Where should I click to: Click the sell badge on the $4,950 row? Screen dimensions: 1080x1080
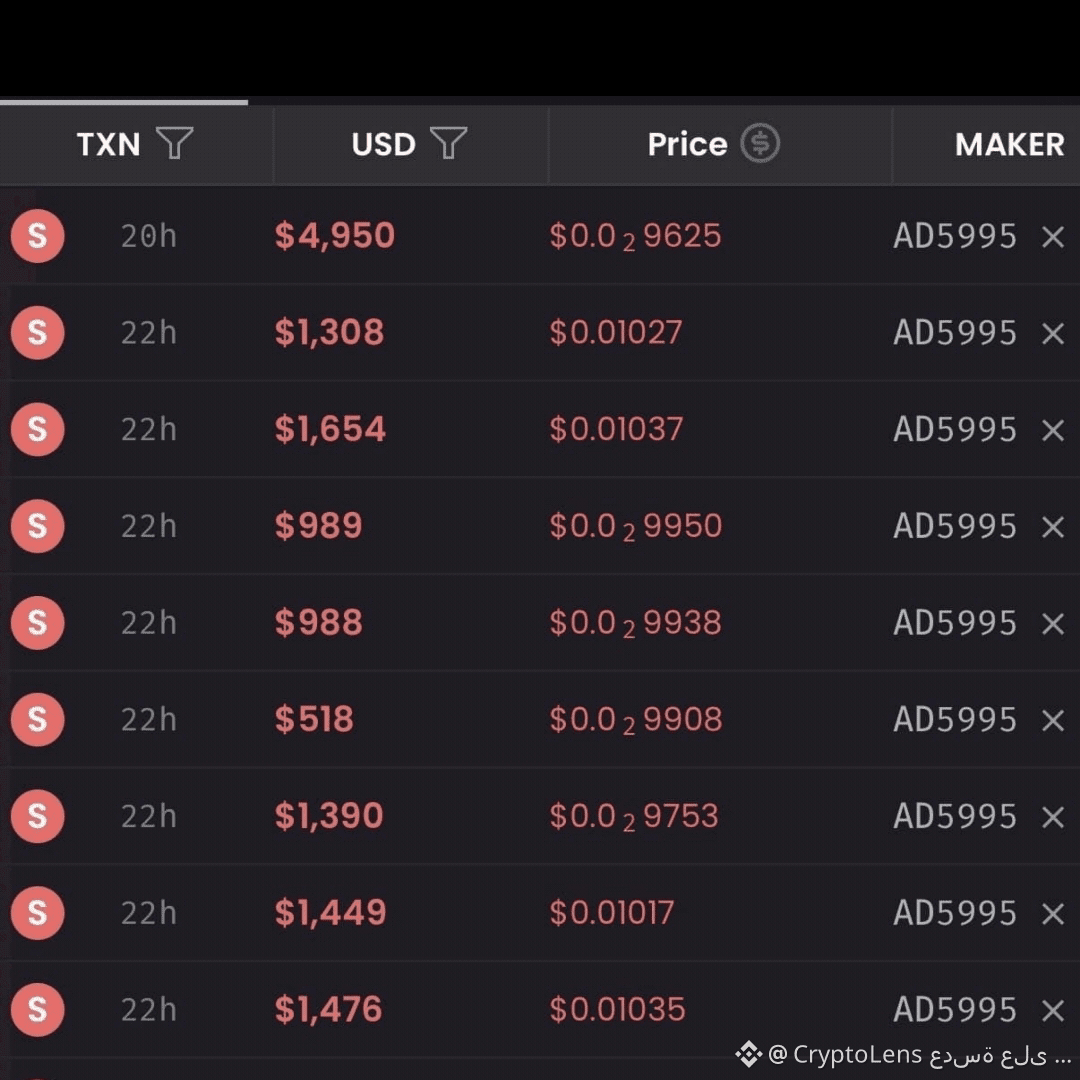[37, 236]
